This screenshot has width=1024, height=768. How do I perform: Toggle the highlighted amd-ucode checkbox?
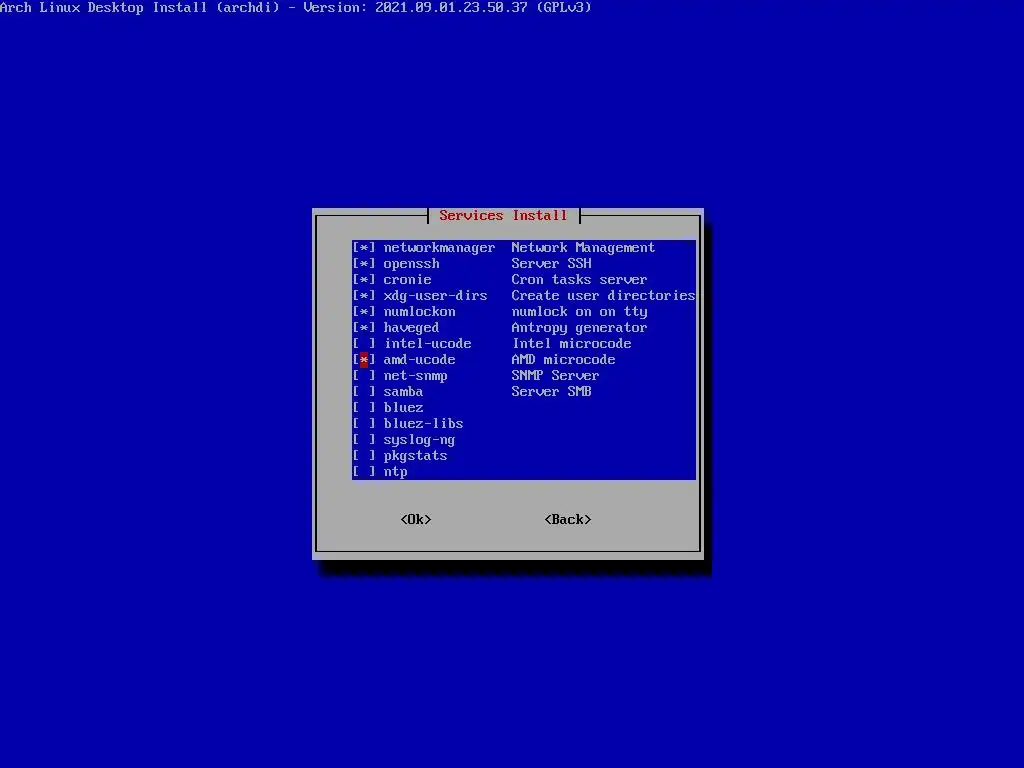(x=364, y=360)
